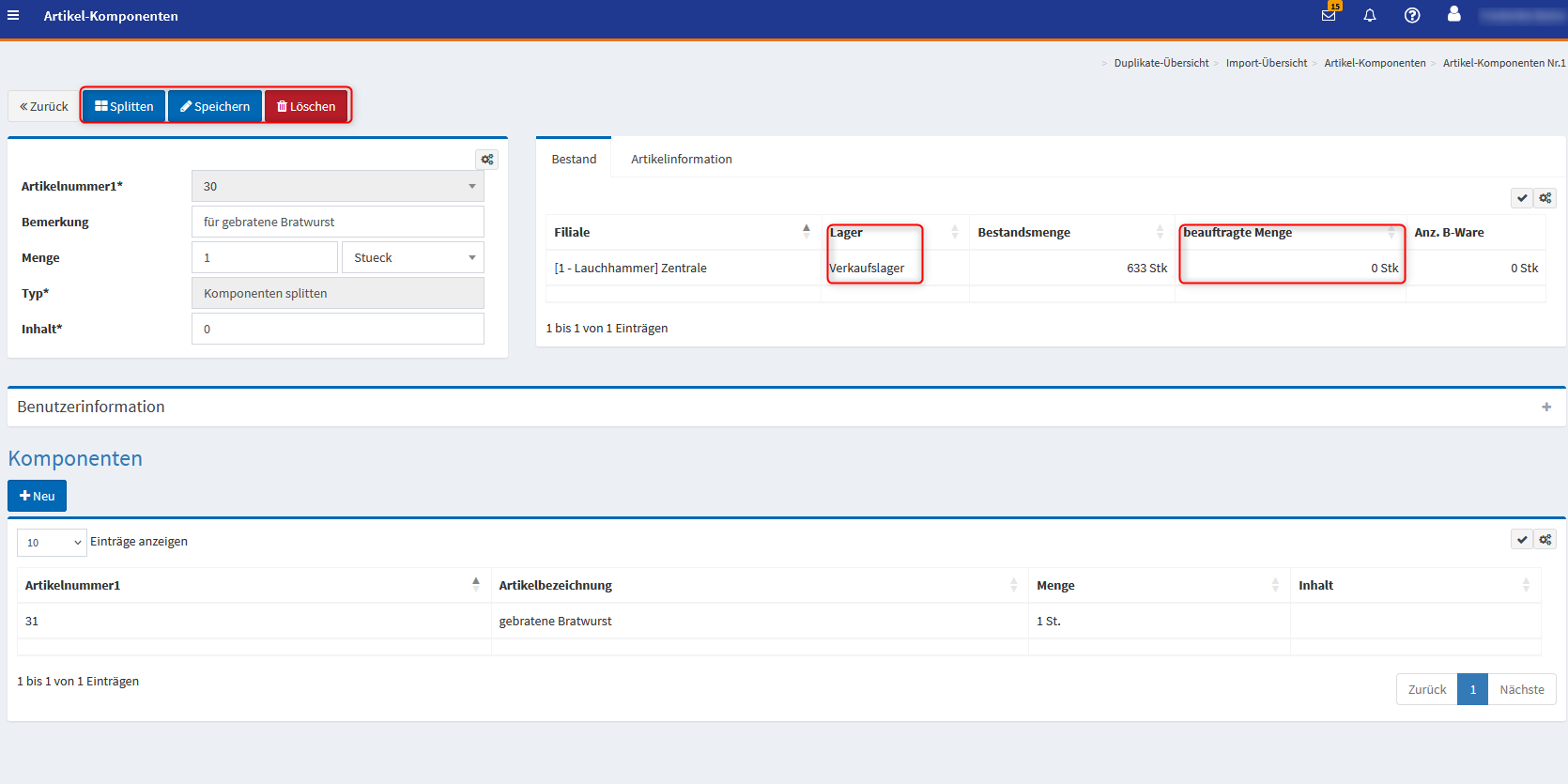Click checkmark icon in Komponenten table
The image size is (1568, 784).
[x=1522, y=540]
